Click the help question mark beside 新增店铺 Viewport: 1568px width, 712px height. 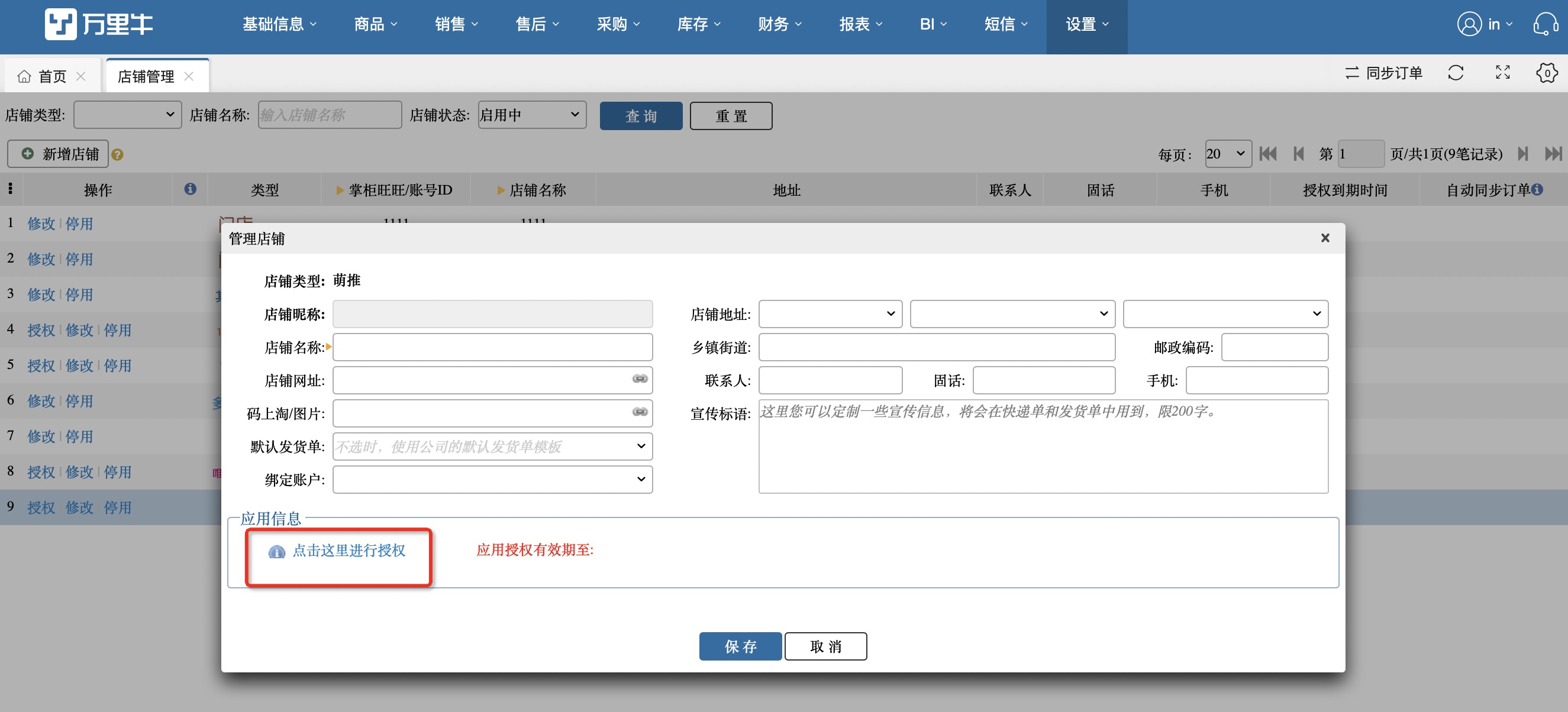(x=118, y=154)
